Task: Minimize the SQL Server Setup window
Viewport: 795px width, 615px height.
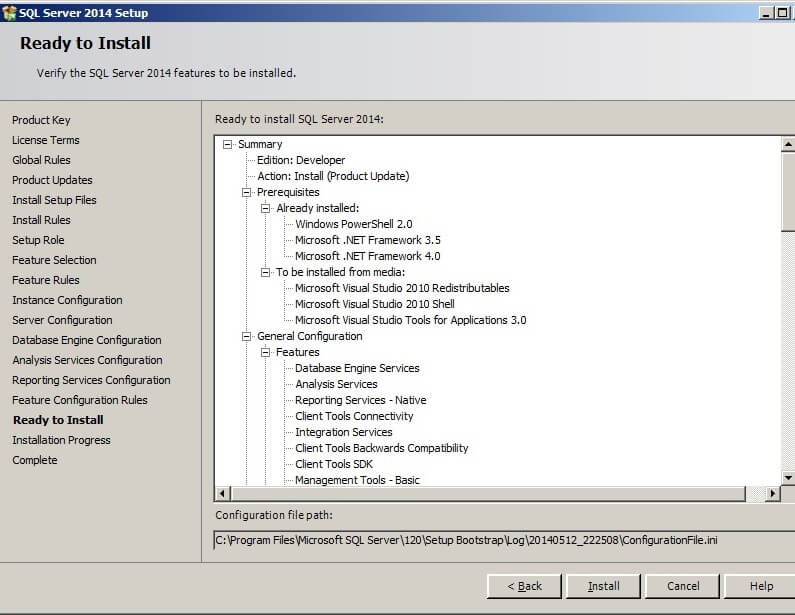Action: coord(766,13)
